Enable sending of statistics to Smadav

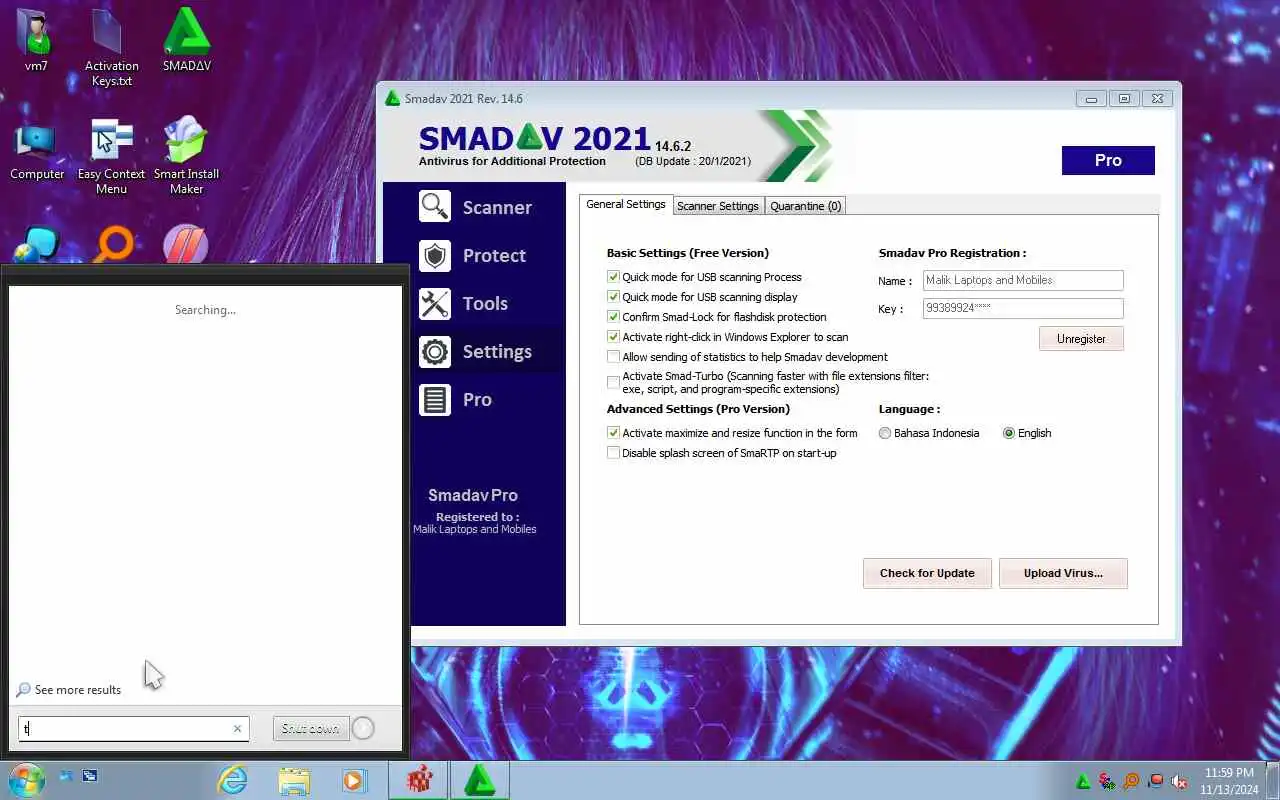[x=613, y=357]
